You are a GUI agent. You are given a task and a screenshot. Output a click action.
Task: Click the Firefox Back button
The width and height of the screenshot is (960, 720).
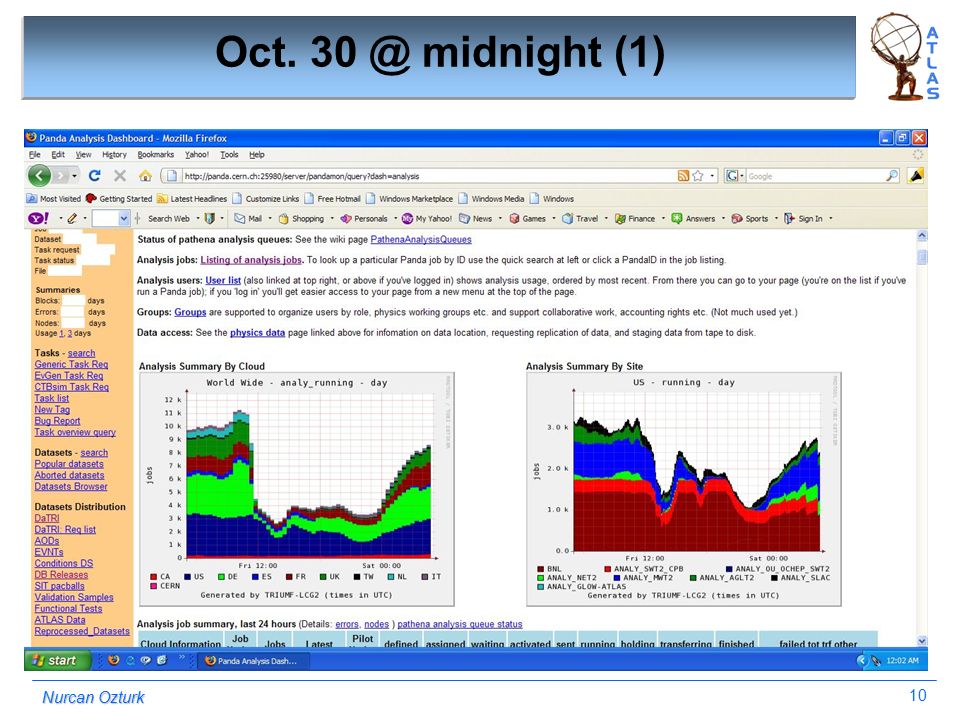[40, 176]
